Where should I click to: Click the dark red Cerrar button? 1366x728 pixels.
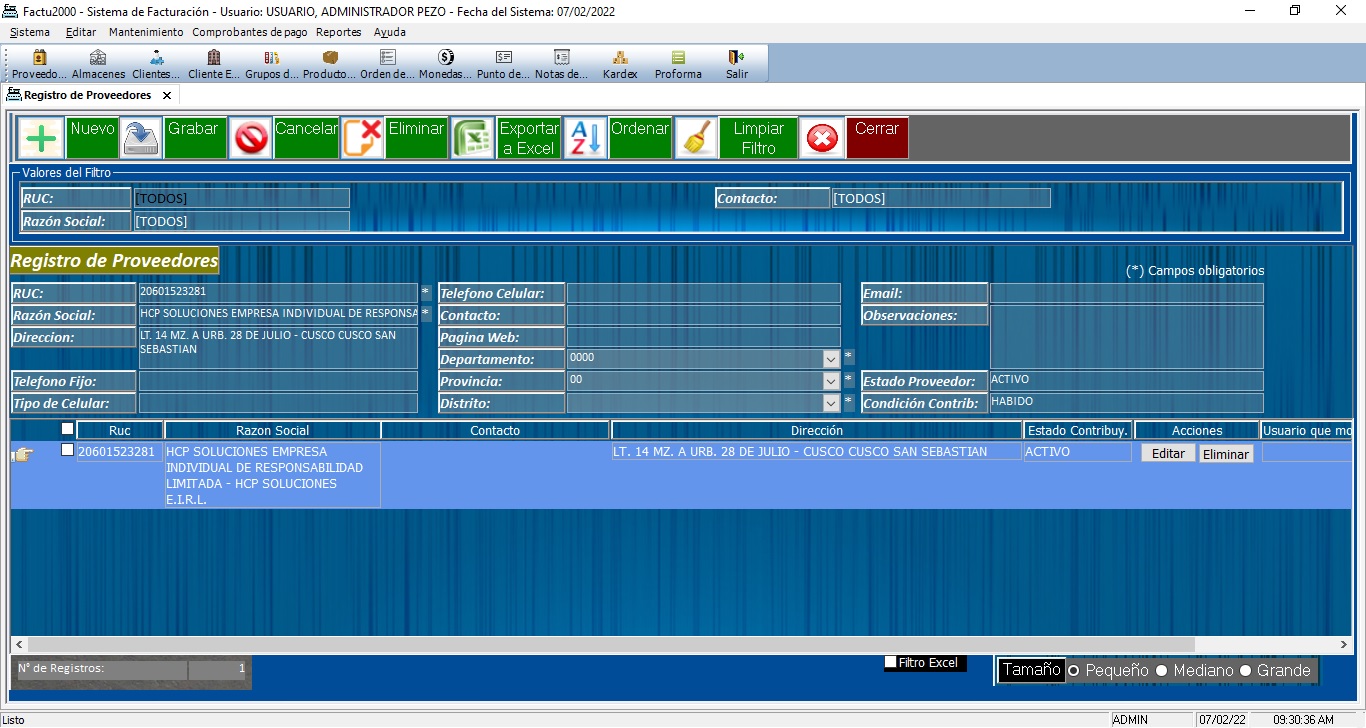877,138
